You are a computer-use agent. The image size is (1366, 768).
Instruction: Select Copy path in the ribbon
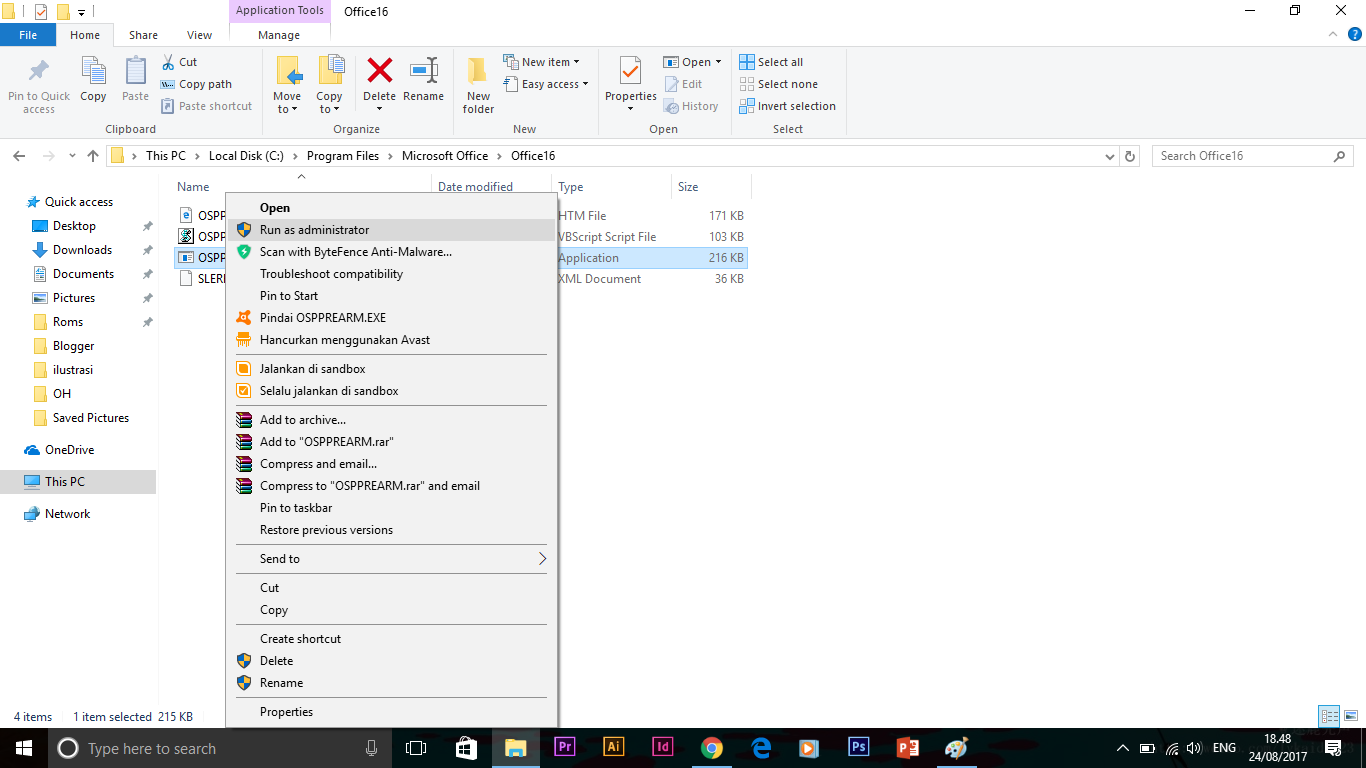point(197,84)
